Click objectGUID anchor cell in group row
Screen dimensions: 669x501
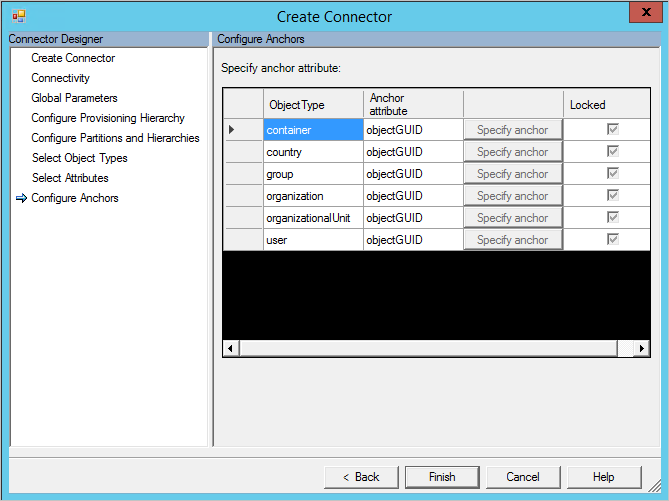click(413, 174)
